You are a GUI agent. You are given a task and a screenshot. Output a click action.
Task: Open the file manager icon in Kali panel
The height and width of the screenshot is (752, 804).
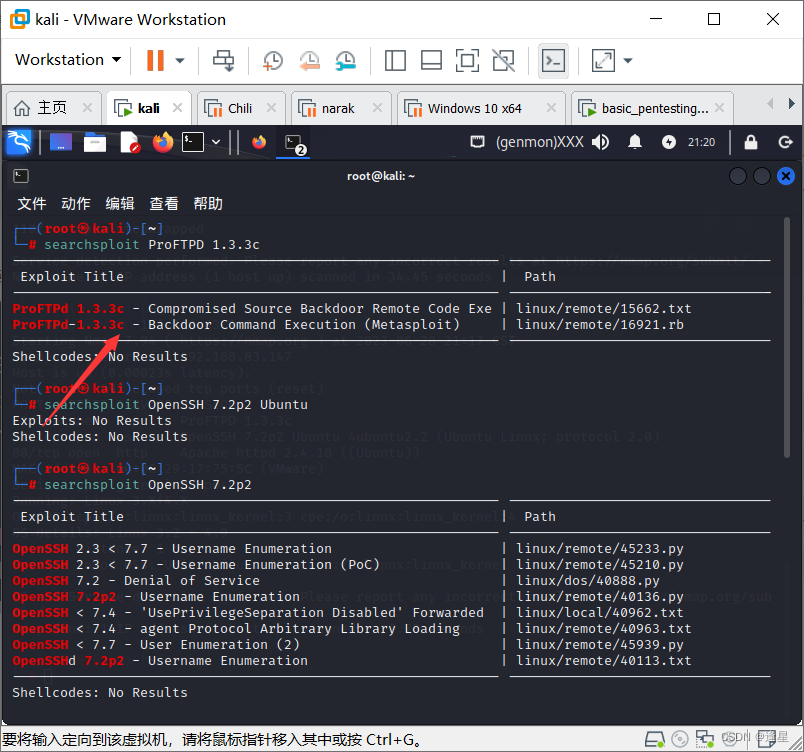(x=95, y=142)
